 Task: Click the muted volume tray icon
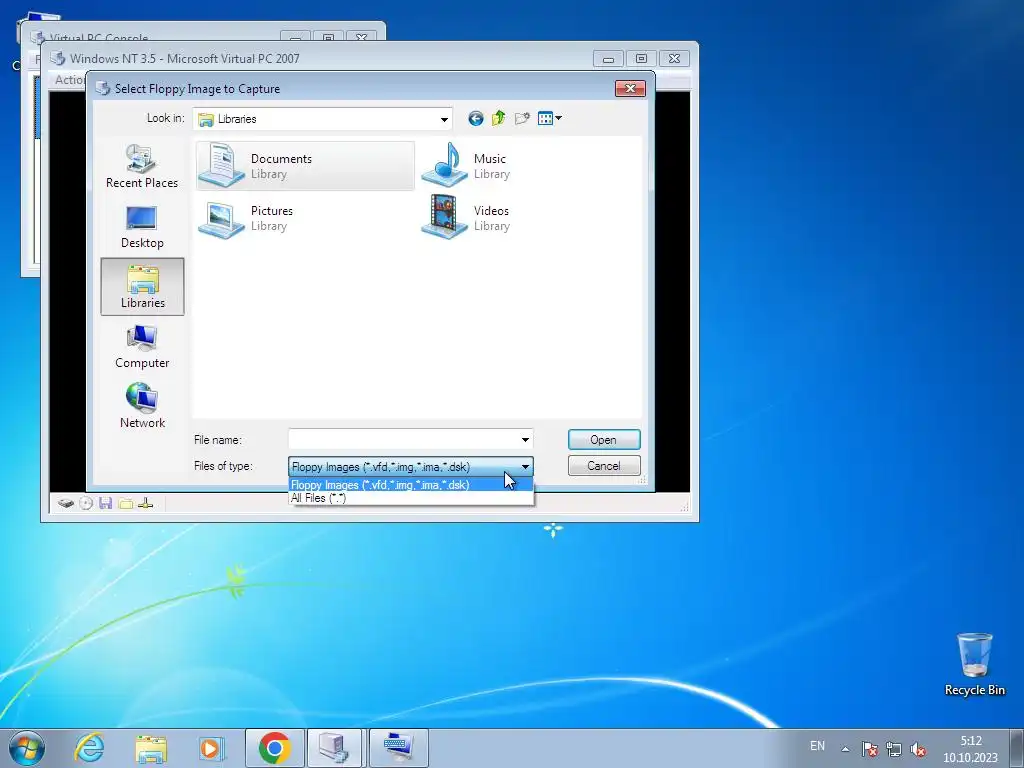918,749
